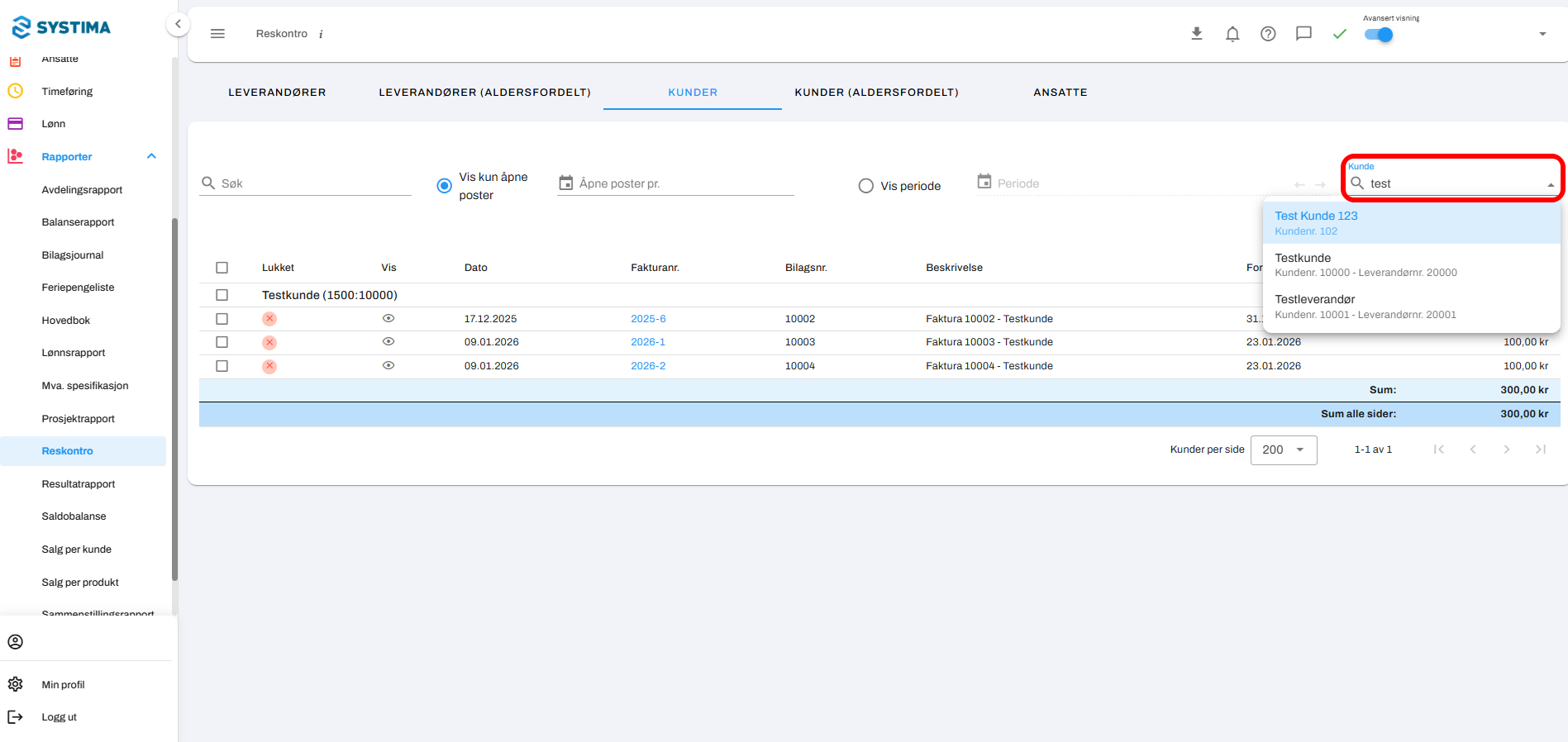This screenshot has width=1568, height=742.
Task: Open the chat feedback icon
Action: [1303, 34]
